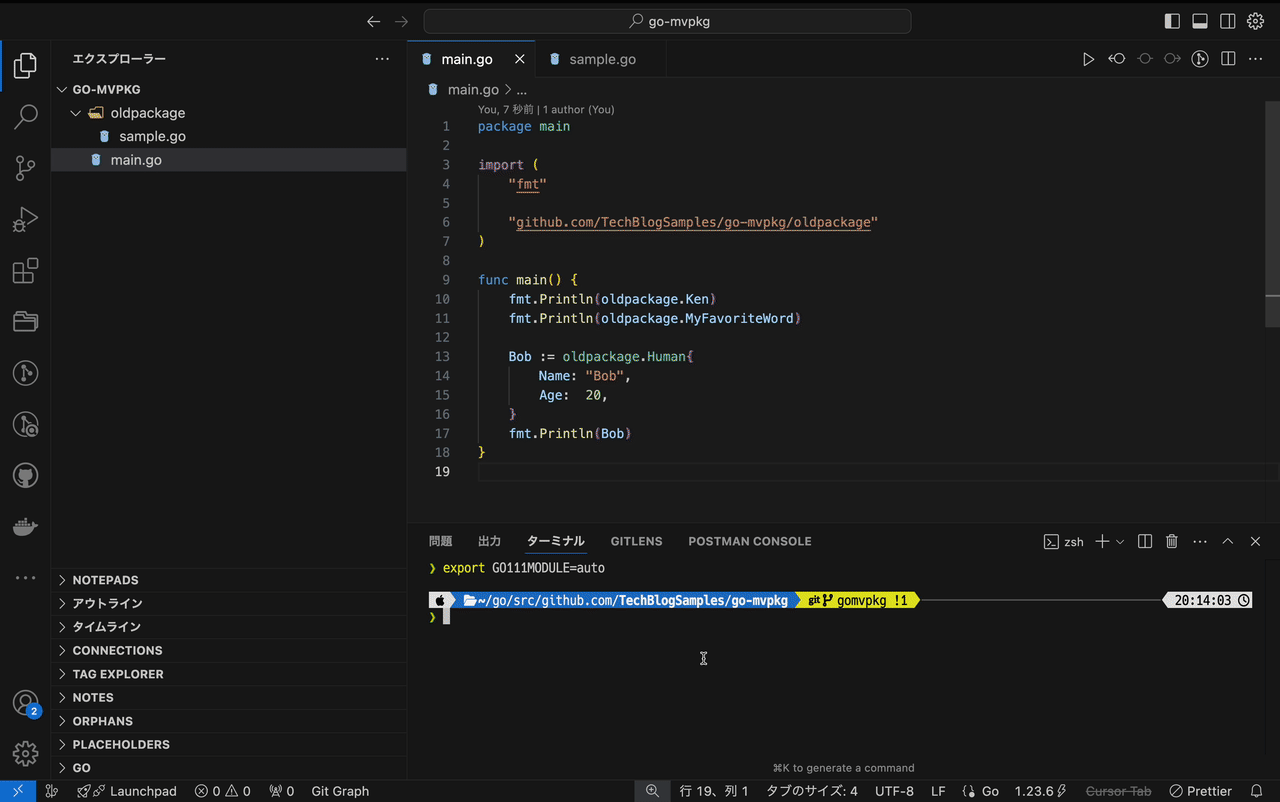The image size is (1280, 802).
Task: Kill the terminal with trash icon
Action: [x=1172, y=541]
